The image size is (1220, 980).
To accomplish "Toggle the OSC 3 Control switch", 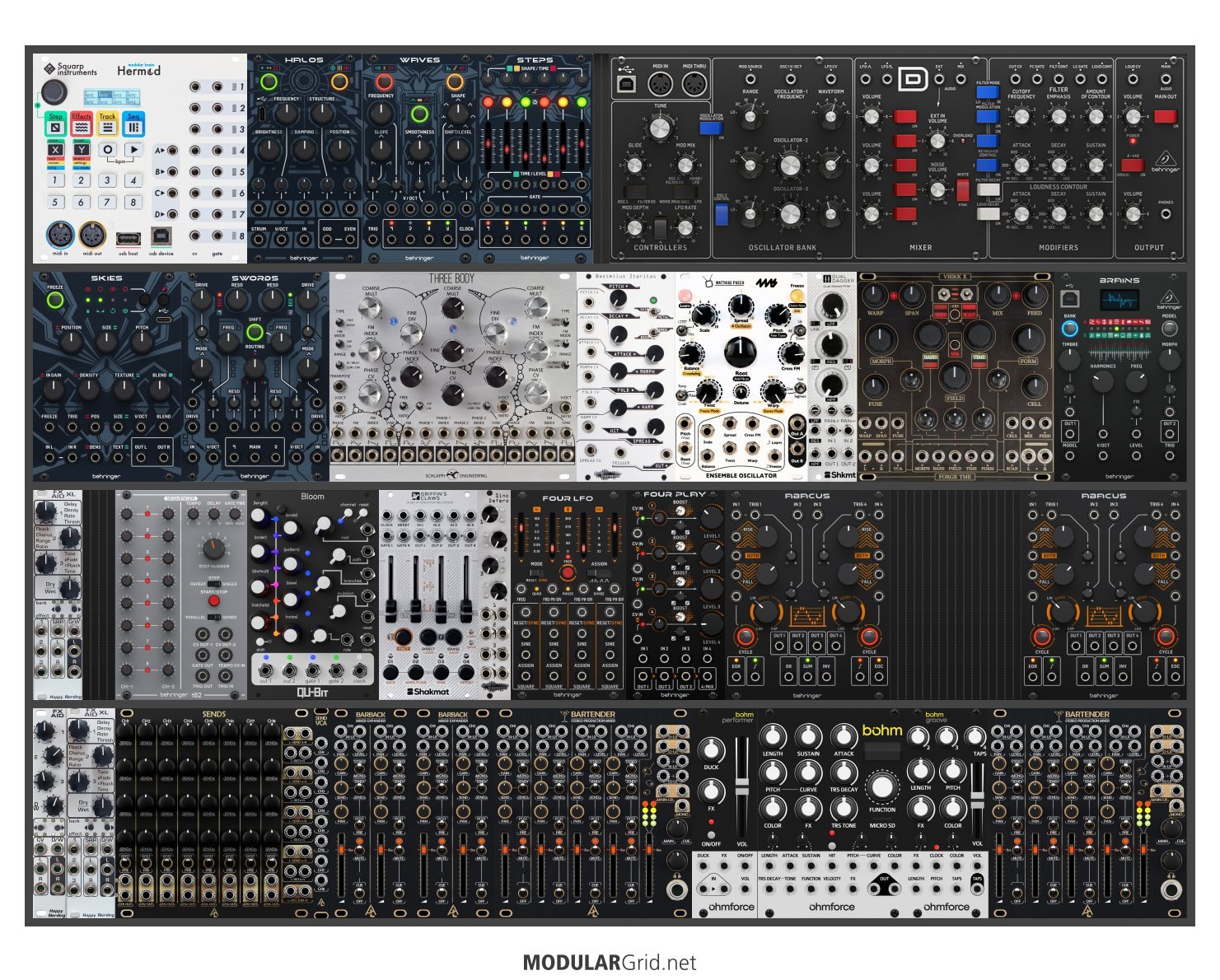I will 722,214.
